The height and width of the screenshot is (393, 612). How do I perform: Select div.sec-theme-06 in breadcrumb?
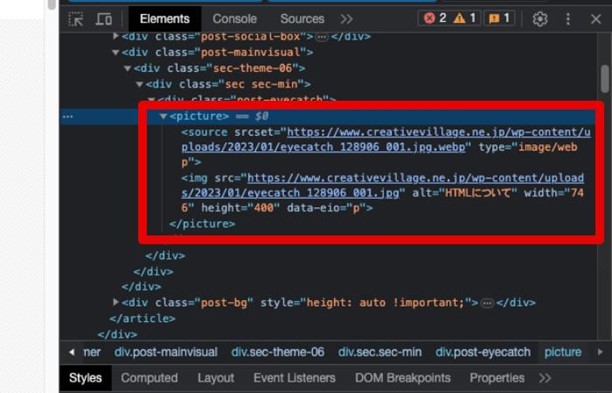click(278, 352)
